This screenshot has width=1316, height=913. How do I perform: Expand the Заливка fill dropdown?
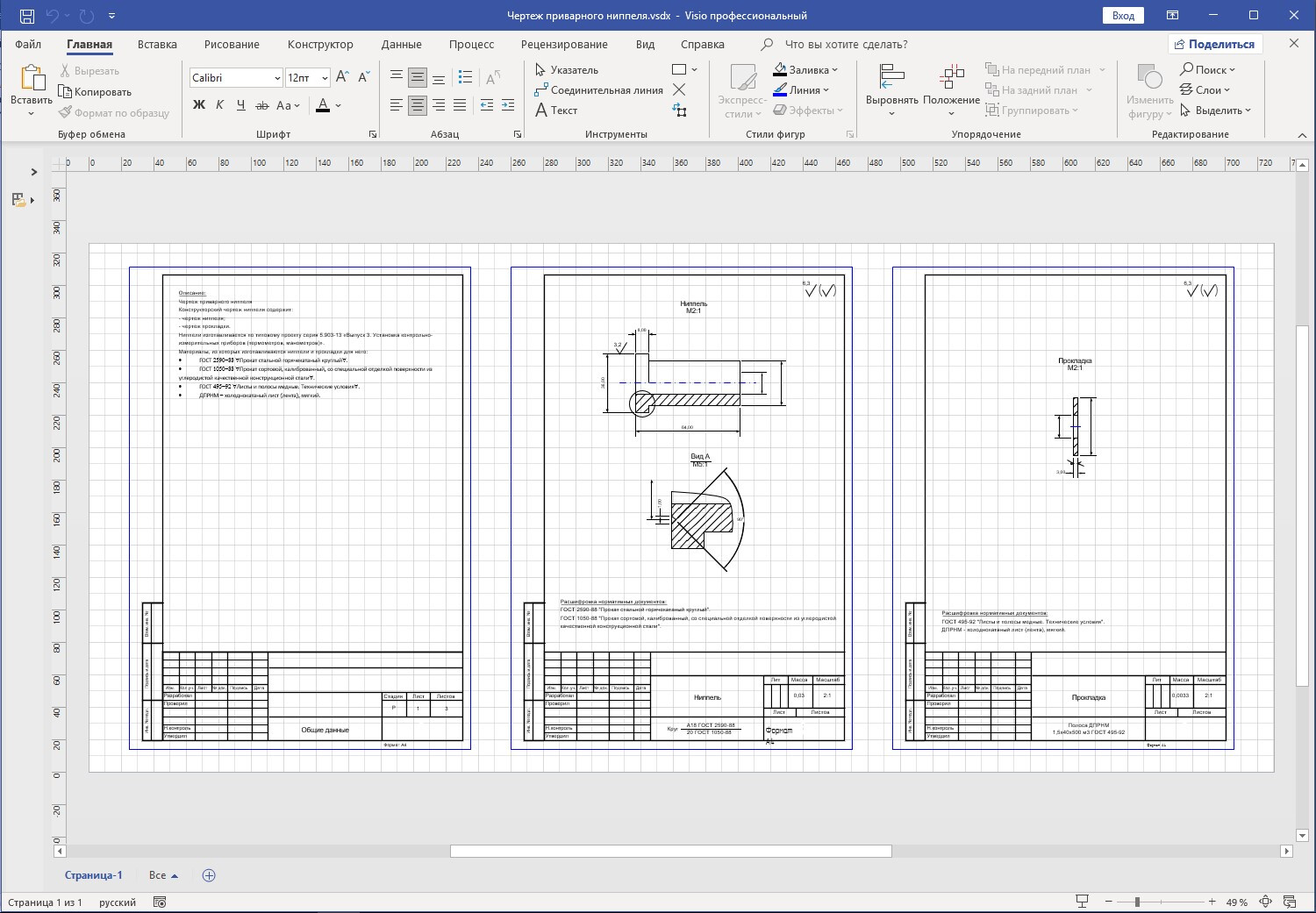pos(834,70)
